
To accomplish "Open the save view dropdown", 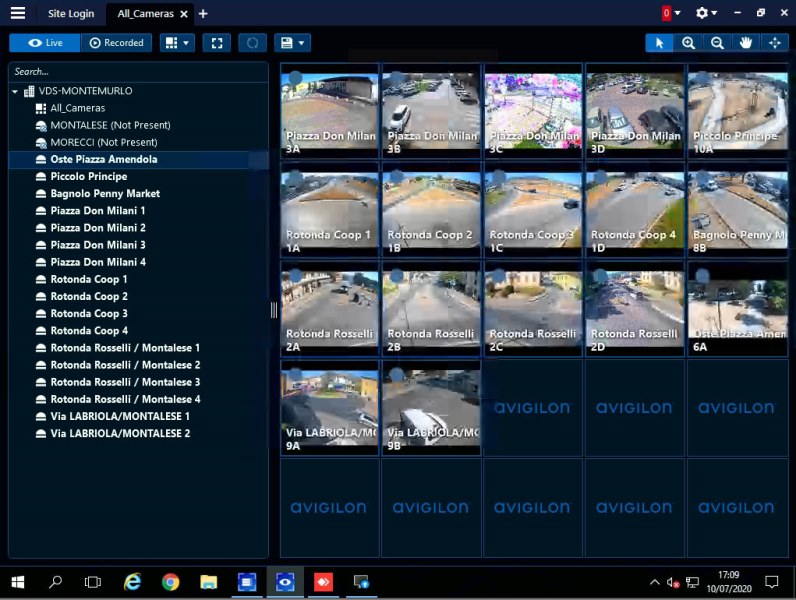I will (292, 43).
